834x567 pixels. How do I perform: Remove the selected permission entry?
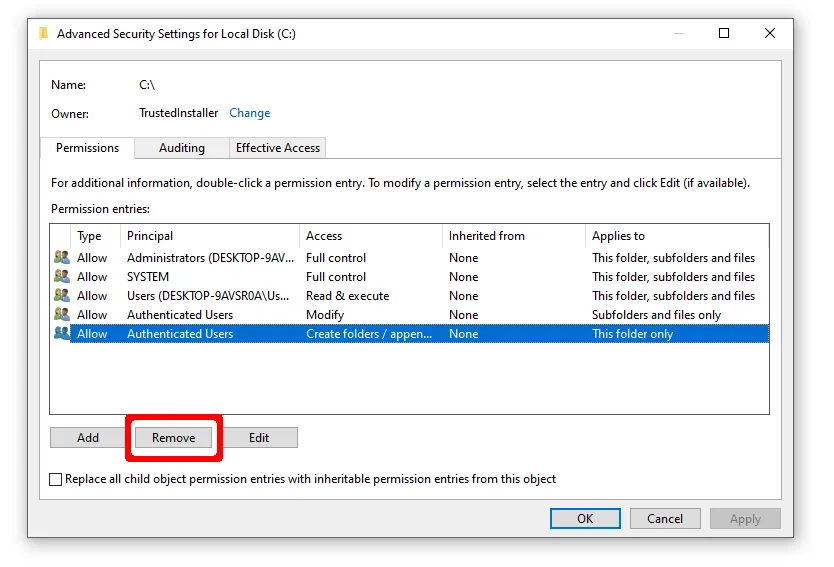(x=173, y=438)
